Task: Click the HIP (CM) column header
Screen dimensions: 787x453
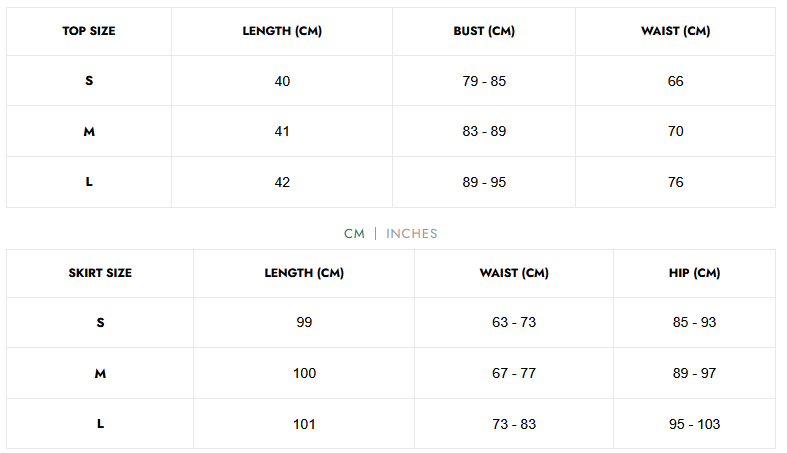Action: (x=694, y=273)
